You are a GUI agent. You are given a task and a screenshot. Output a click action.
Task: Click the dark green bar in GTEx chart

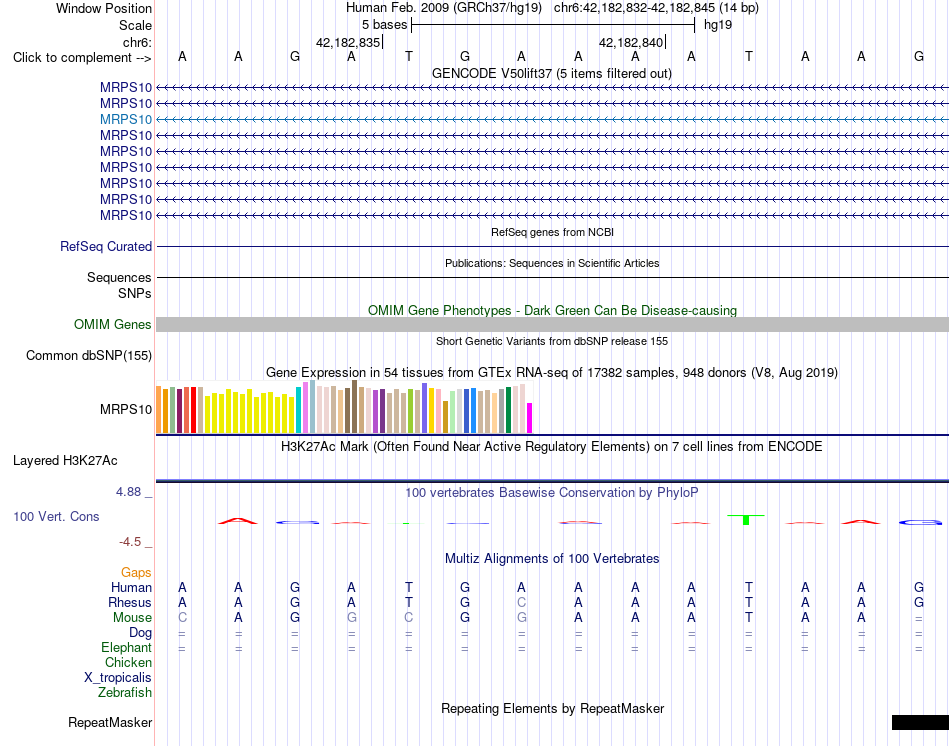click(x=508, y=410)
